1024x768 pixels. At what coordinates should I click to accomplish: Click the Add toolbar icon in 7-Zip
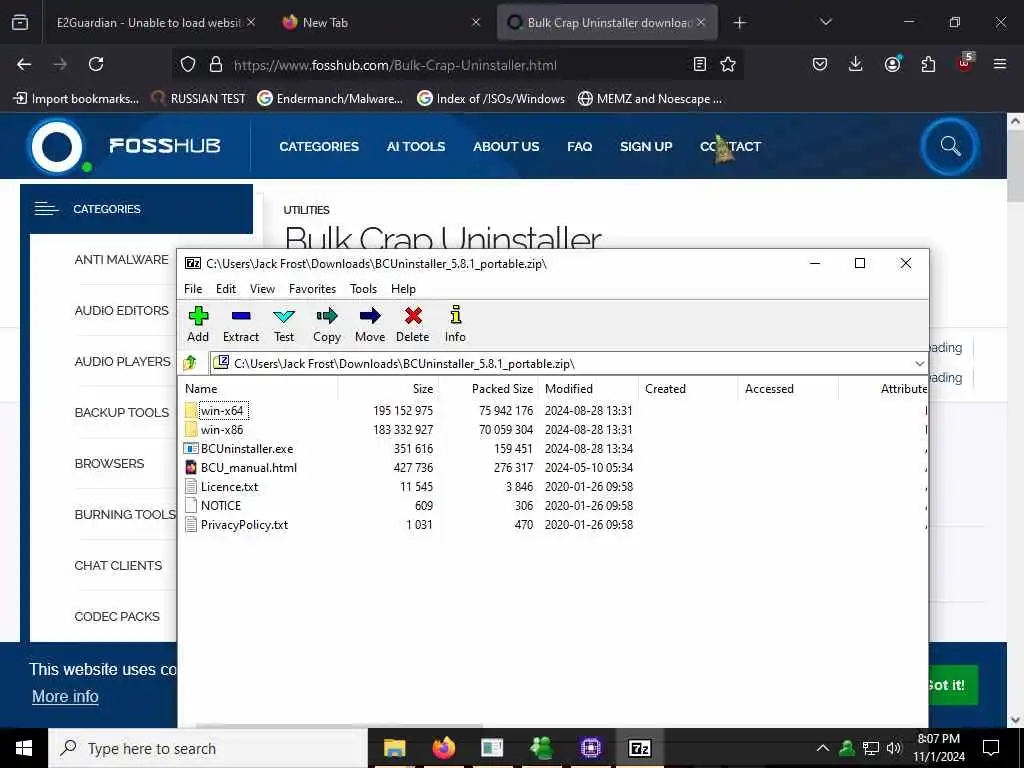pyautogui.click(x=198, y=325)
